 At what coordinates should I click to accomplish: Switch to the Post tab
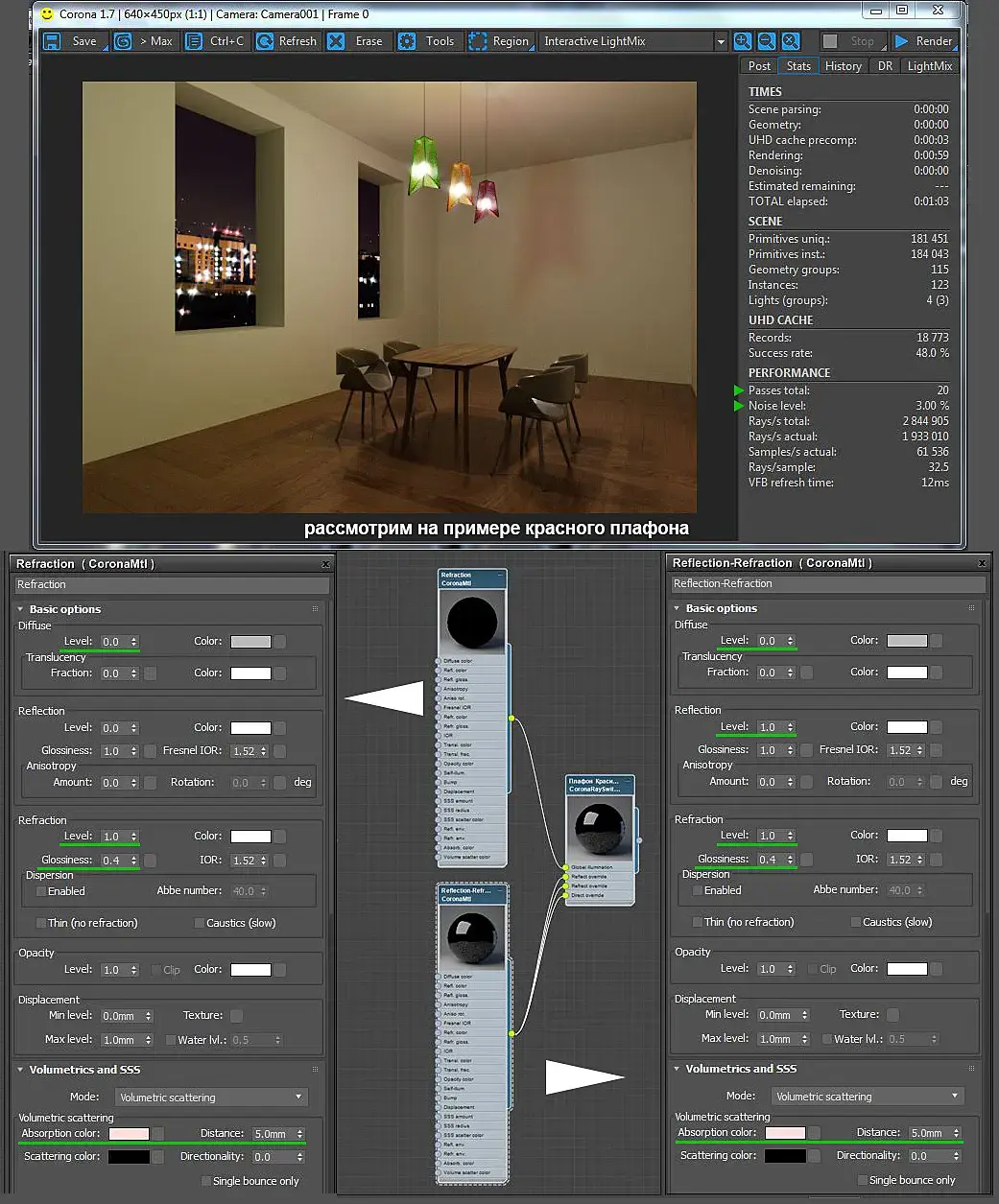759,66
